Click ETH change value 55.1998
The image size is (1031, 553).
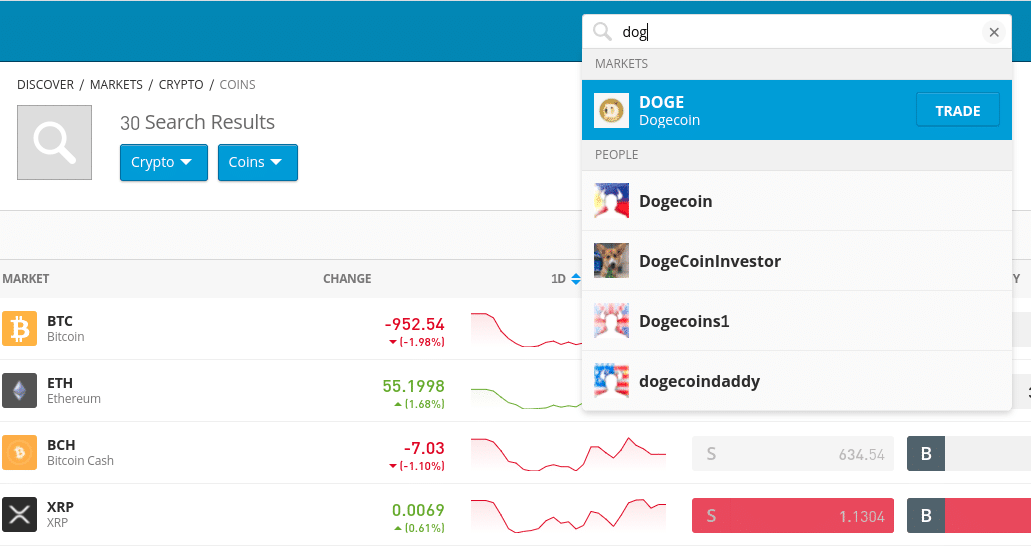414,386
